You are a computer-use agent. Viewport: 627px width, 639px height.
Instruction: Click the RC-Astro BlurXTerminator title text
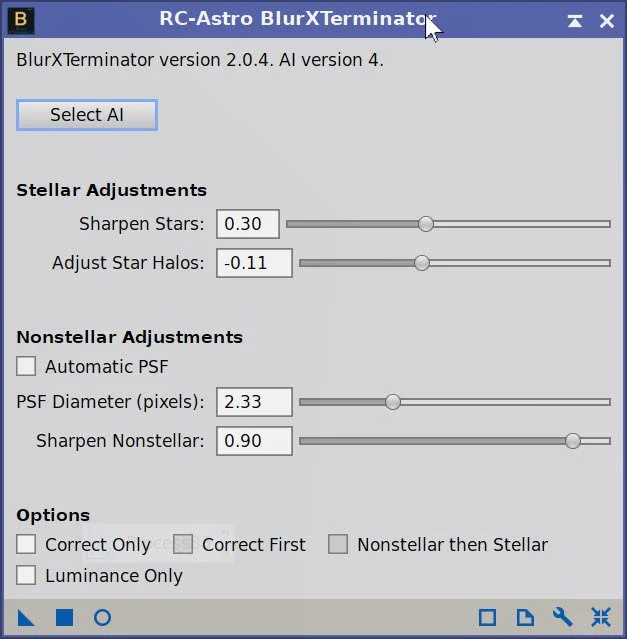click(x=298, y=19)
